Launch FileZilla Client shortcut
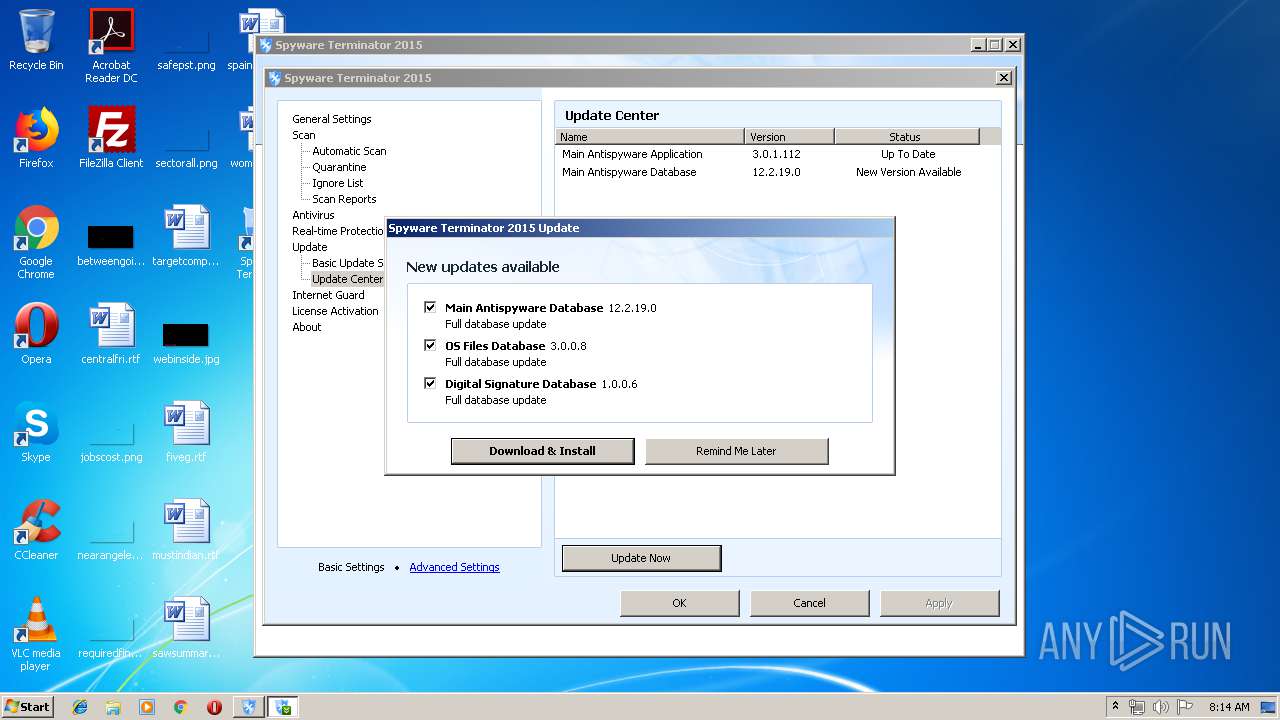Image resolution: width=1280 pixels, height=720 pixels. 111,138
